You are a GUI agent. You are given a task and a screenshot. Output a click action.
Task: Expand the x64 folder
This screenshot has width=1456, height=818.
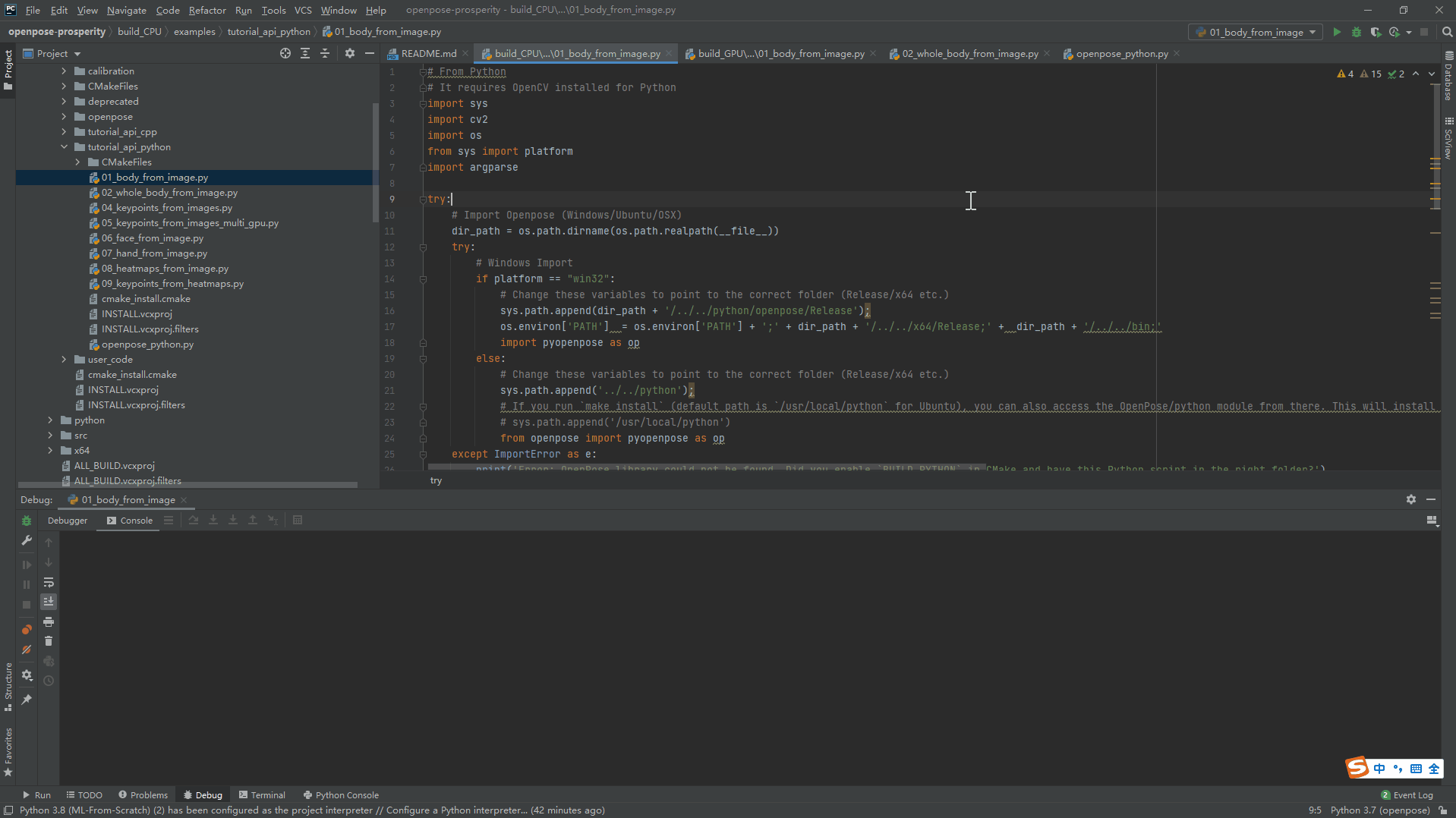(50, 450)
